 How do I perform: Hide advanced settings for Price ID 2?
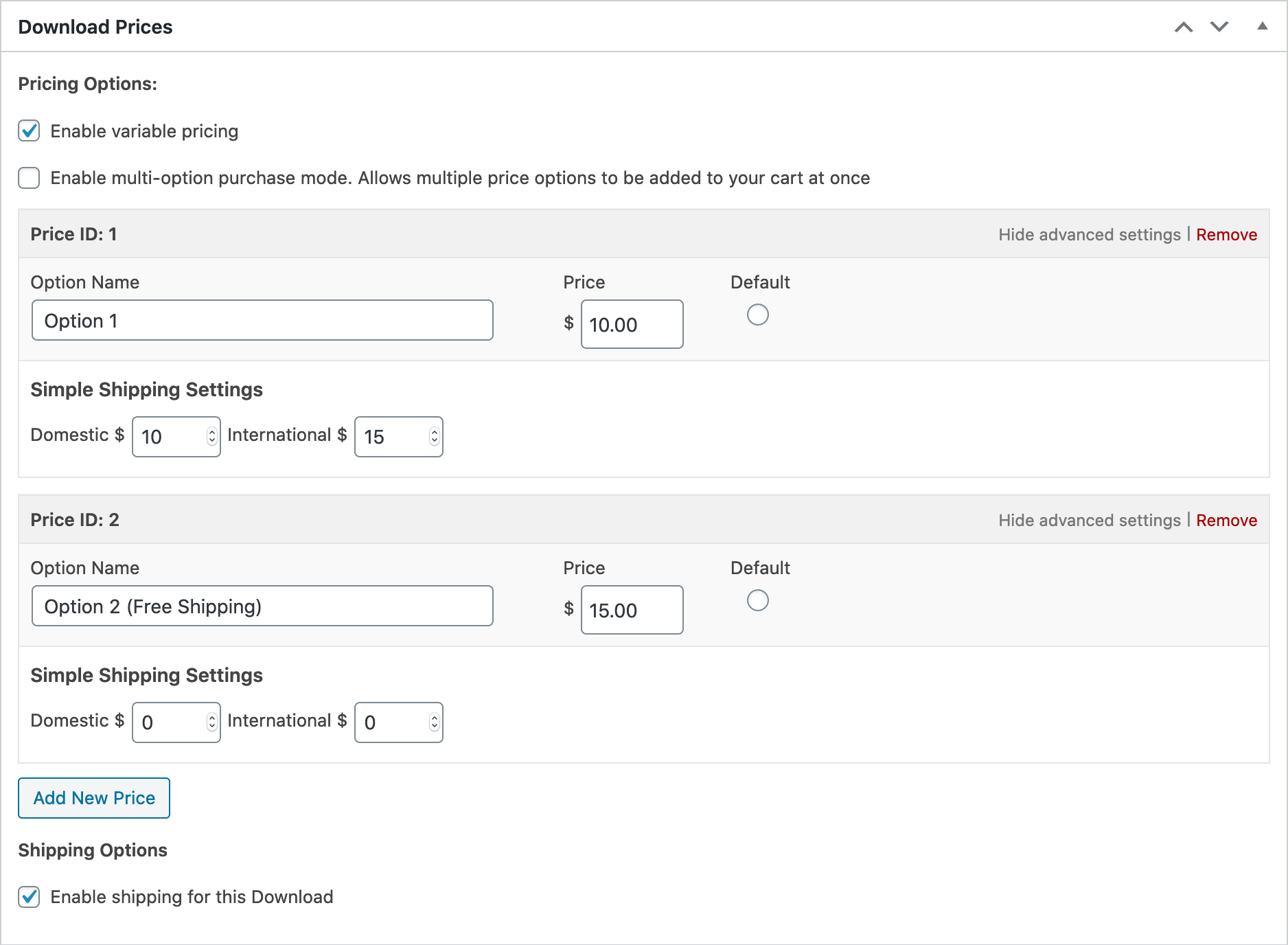point(1089,521)
